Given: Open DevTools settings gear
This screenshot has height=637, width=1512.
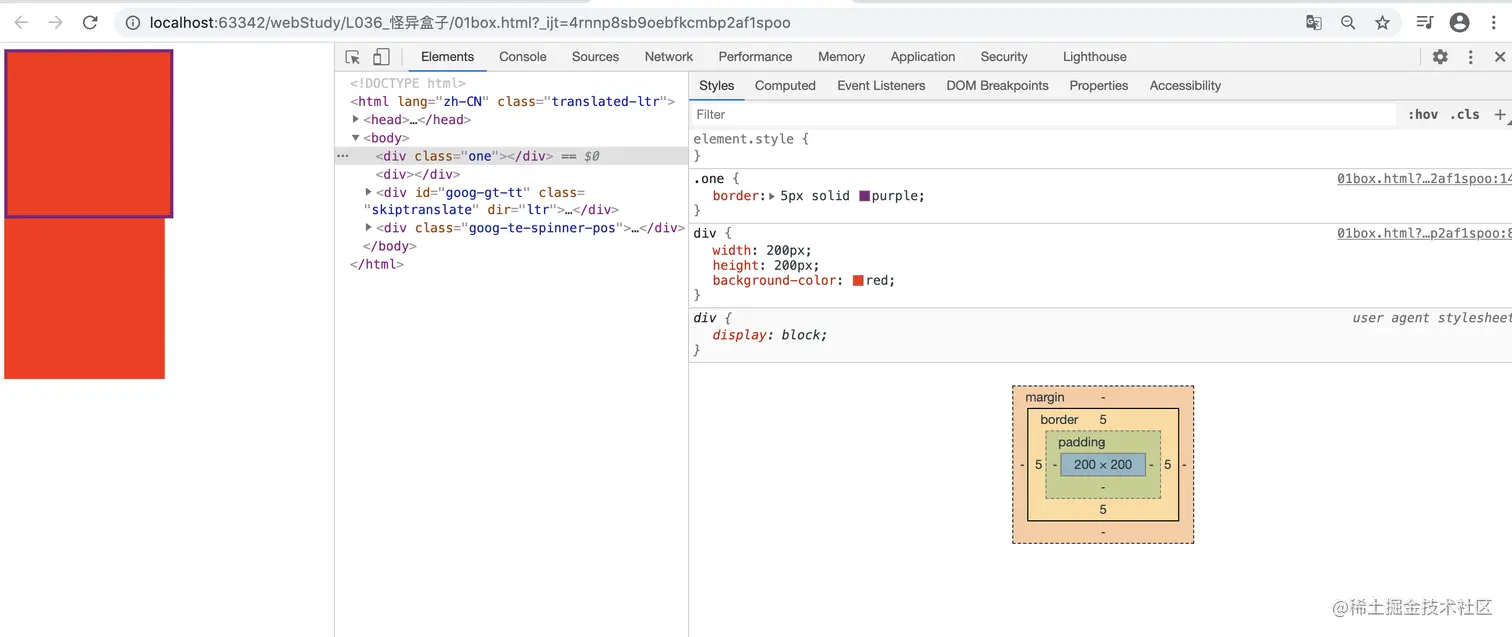Looking at the screenshot, I should (x=1440, y=57).
